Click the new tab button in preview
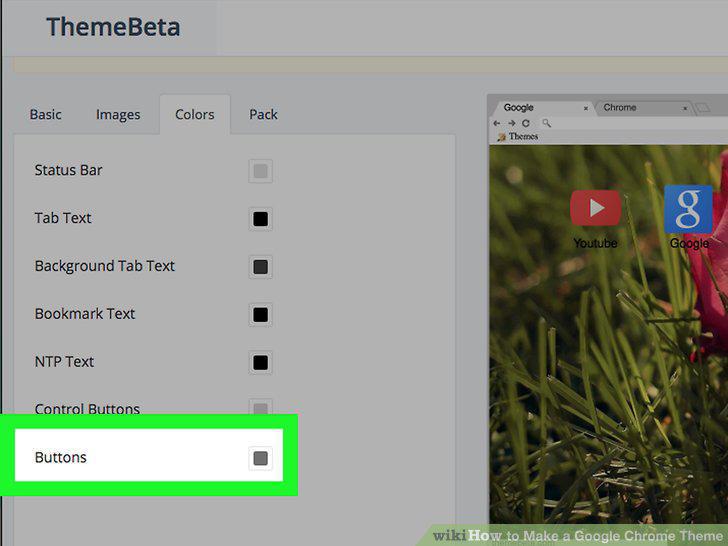The image size is (728, 546). pos(703,108)
